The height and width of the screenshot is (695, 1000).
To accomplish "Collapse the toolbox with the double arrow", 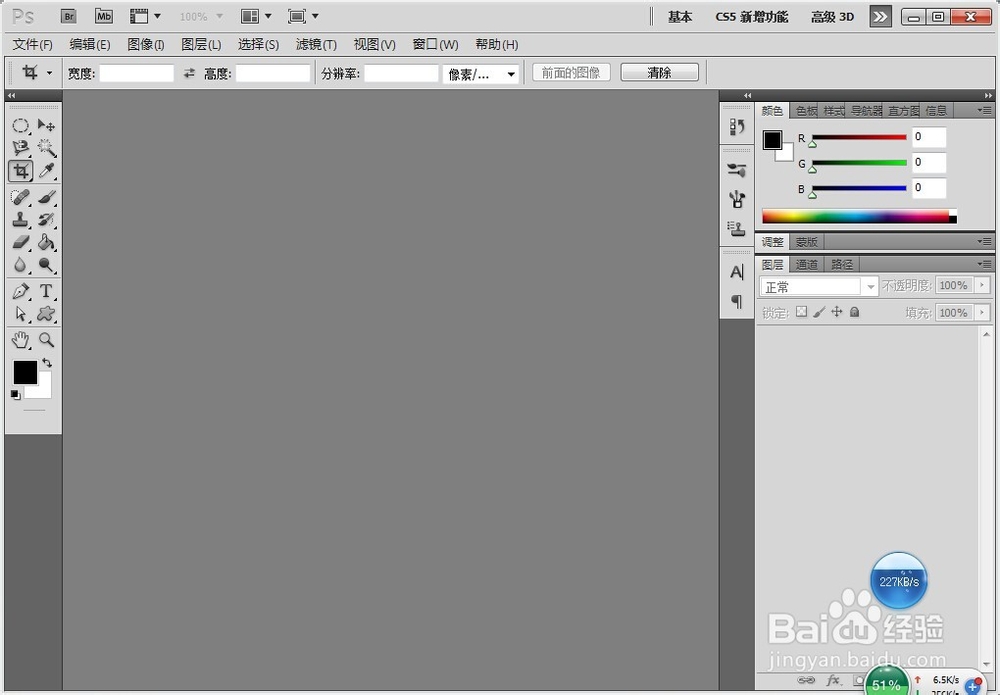I will pos(11,96).
